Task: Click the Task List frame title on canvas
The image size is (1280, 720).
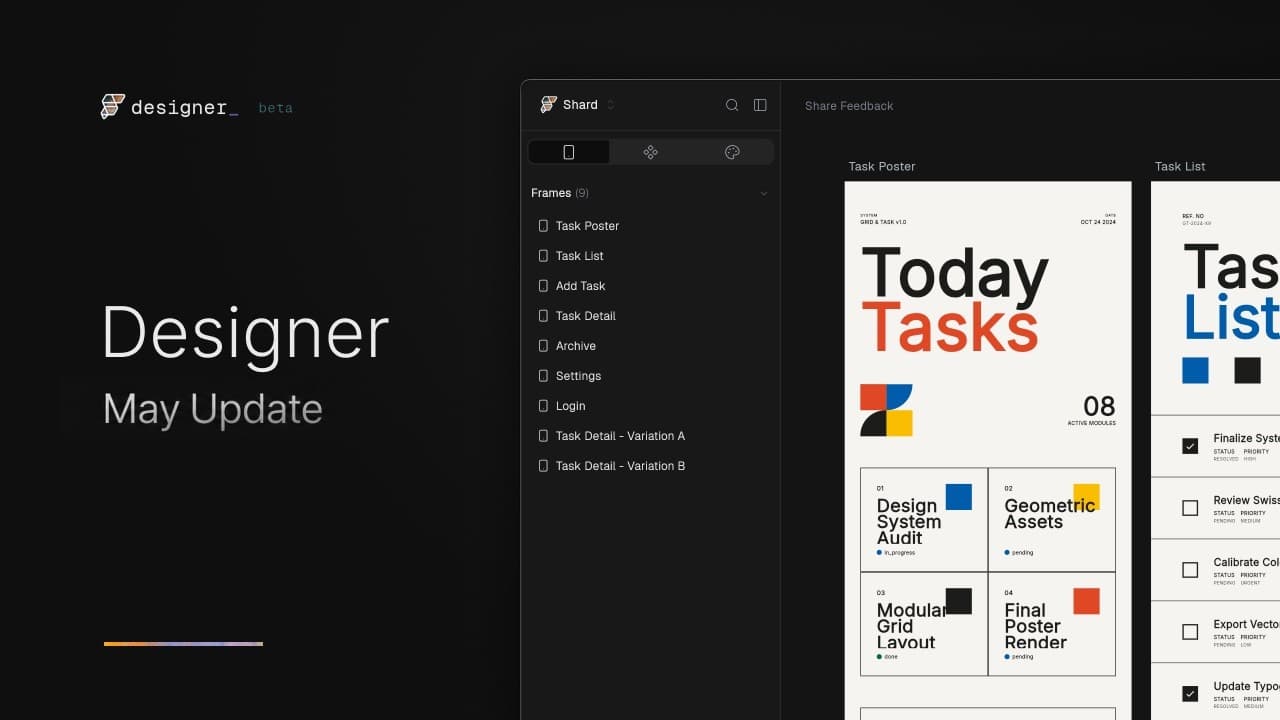Action: pos(1180,167)
